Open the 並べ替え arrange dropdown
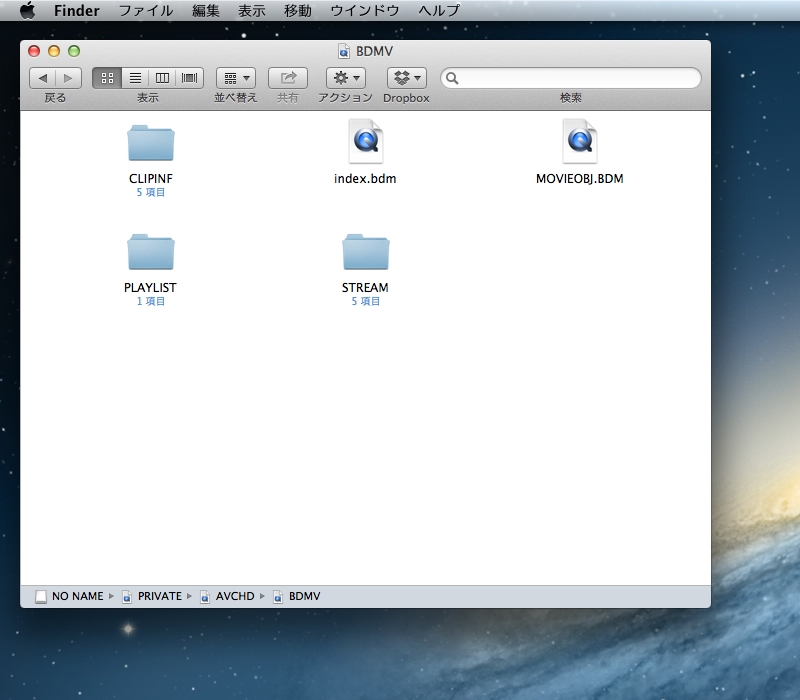The image size is (800, 700). point(236,78)
